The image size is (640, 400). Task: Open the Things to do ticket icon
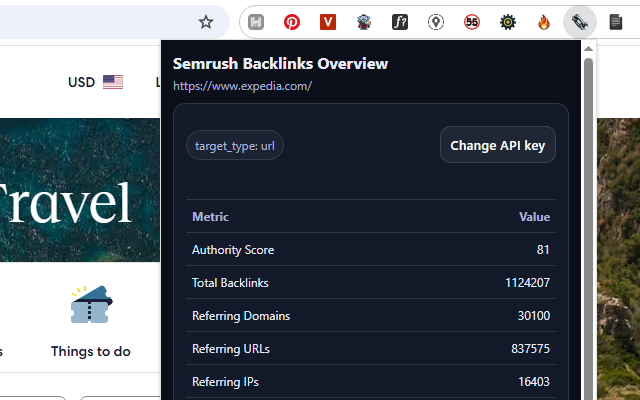91,304
